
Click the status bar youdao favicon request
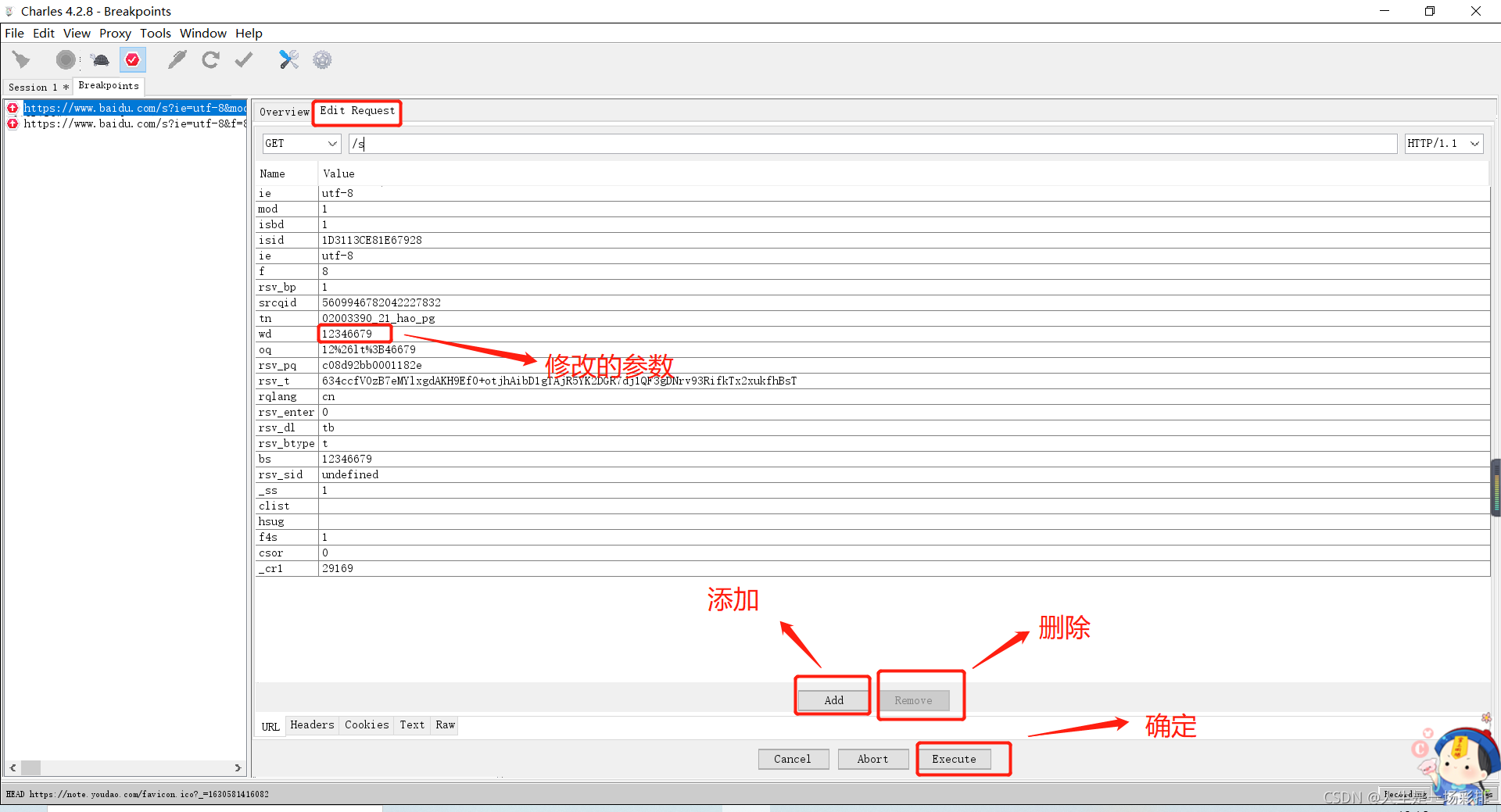pos(138,794)
